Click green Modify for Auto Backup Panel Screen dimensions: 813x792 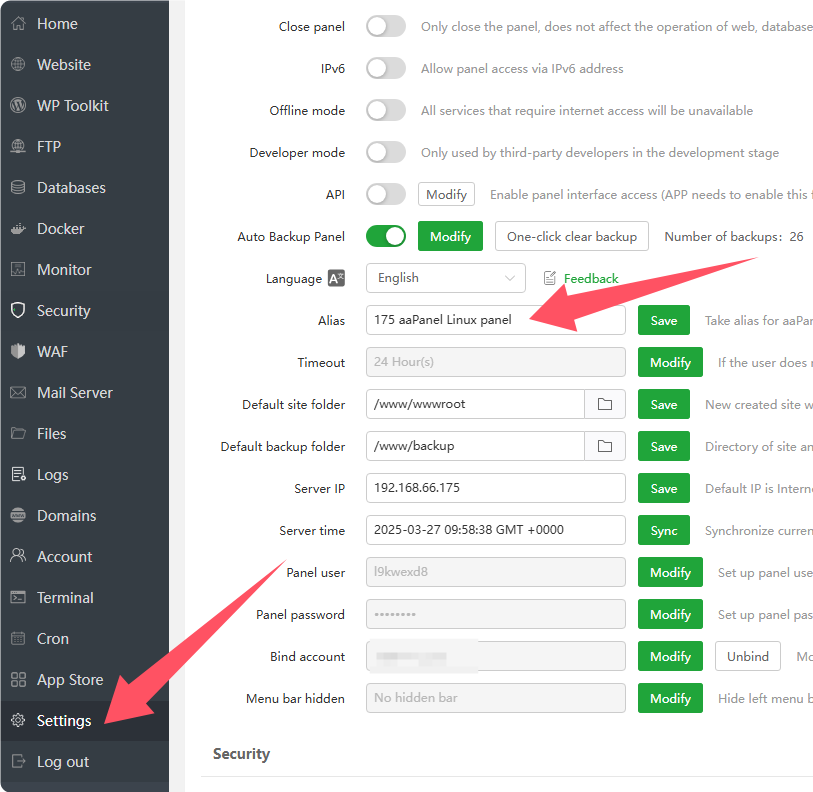[x=450, y=237]
